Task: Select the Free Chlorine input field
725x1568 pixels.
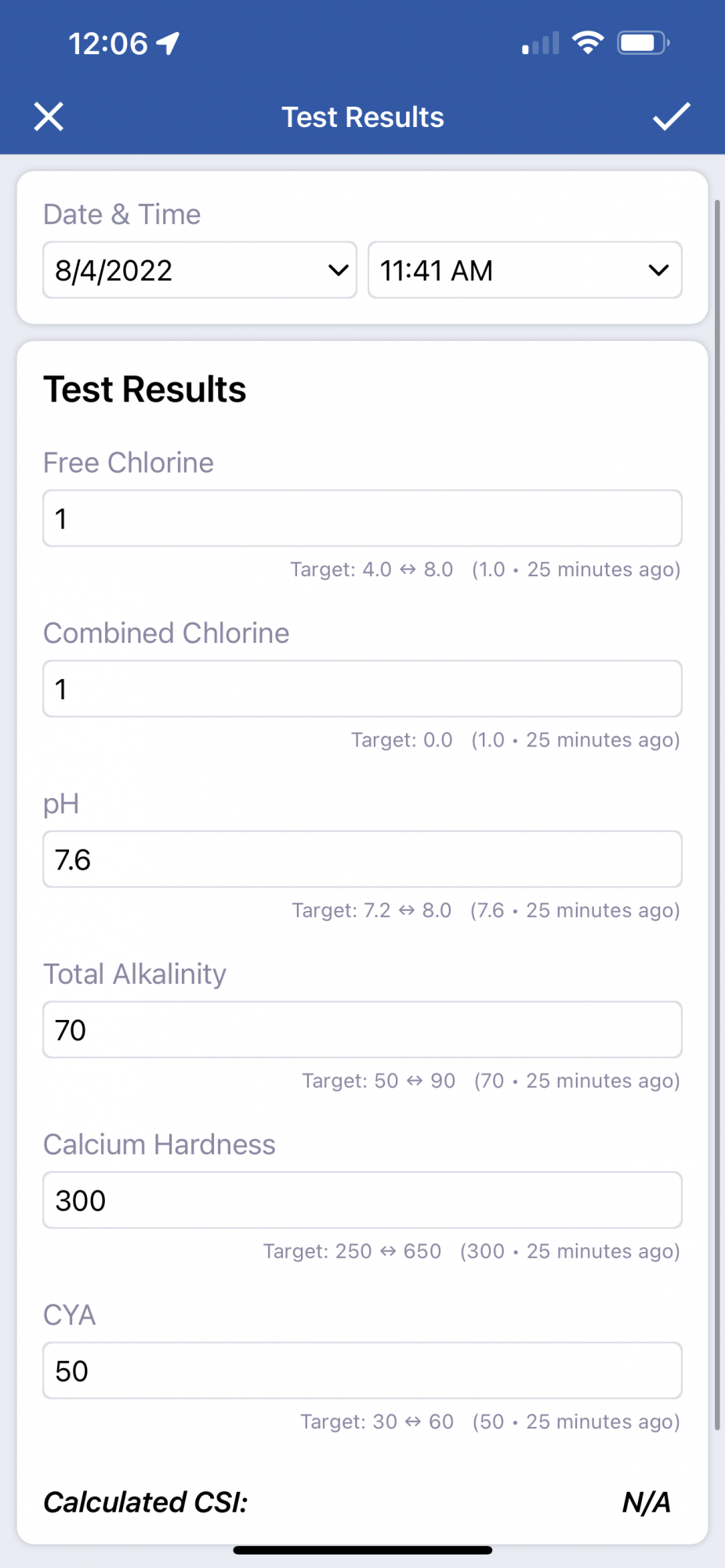Action: (362, 518)
